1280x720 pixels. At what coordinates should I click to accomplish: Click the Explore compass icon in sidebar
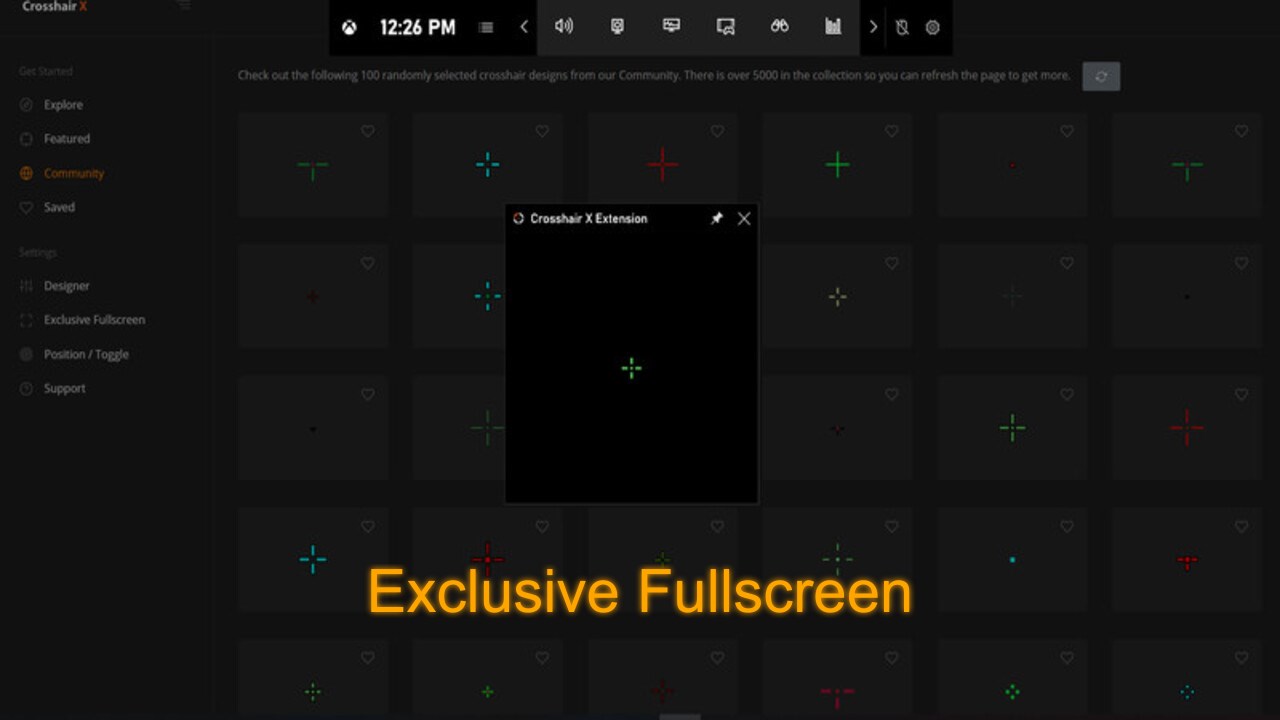tap(26, 105)
